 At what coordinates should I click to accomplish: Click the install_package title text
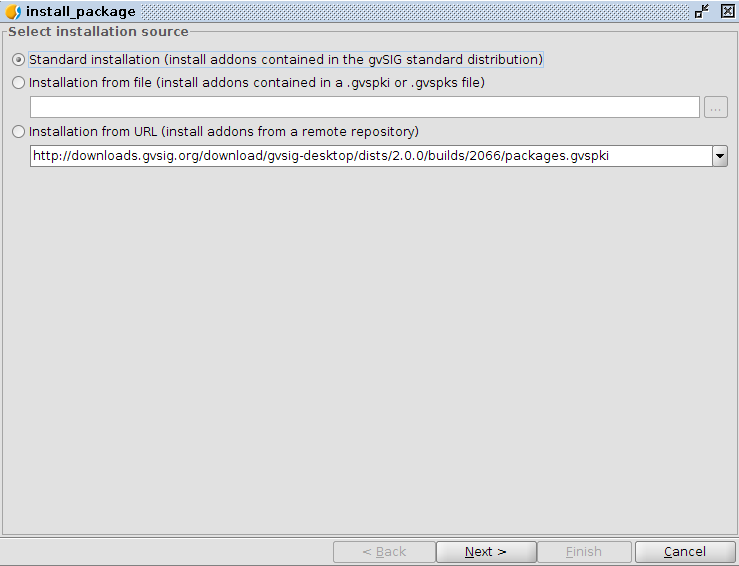[x=81, y=11]
